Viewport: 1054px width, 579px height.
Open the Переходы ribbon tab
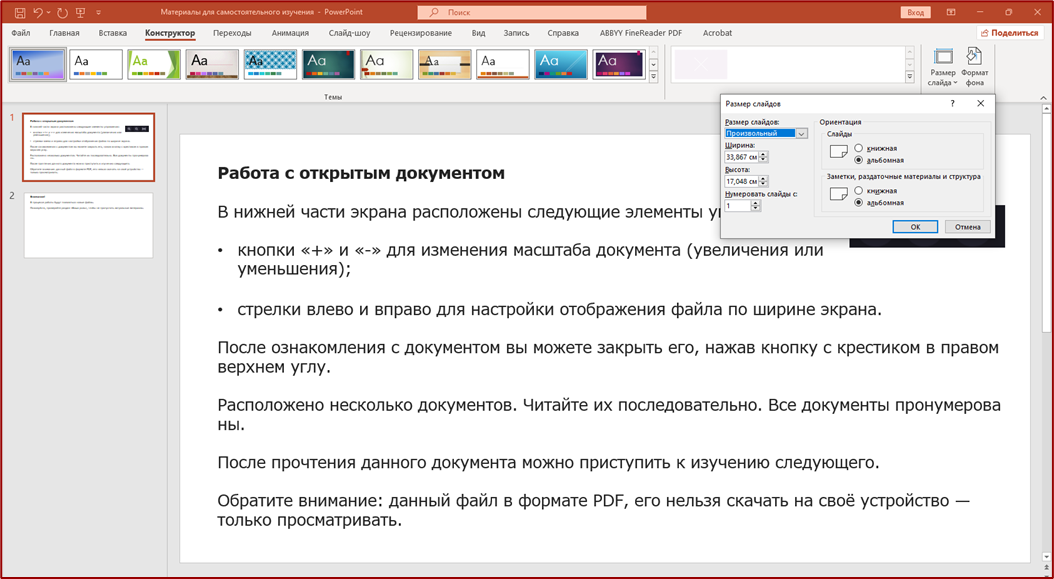[x=232, y=33]
